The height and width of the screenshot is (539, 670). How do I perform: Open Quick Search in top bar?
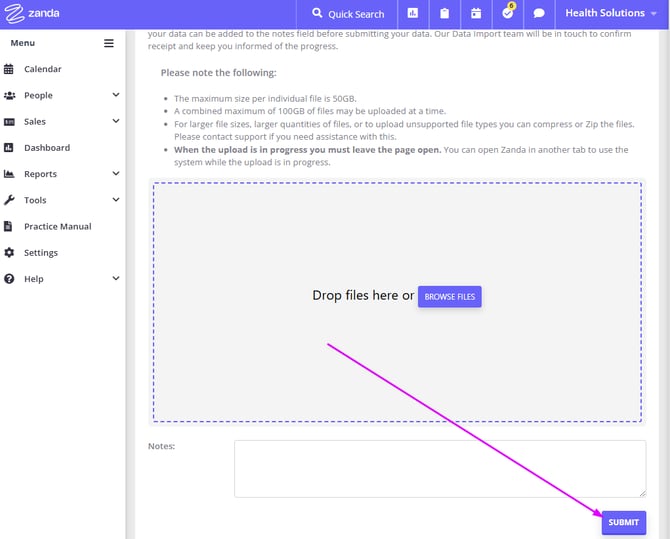347,14
